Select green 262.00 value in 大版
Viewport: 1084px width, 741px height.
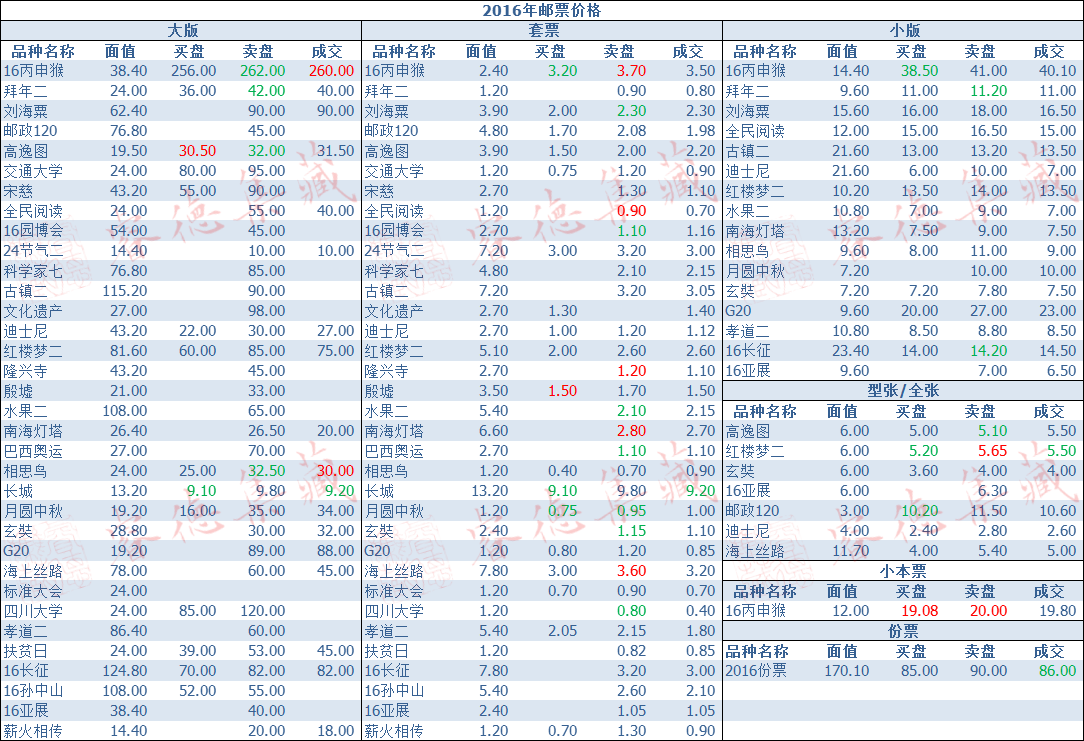263,71
